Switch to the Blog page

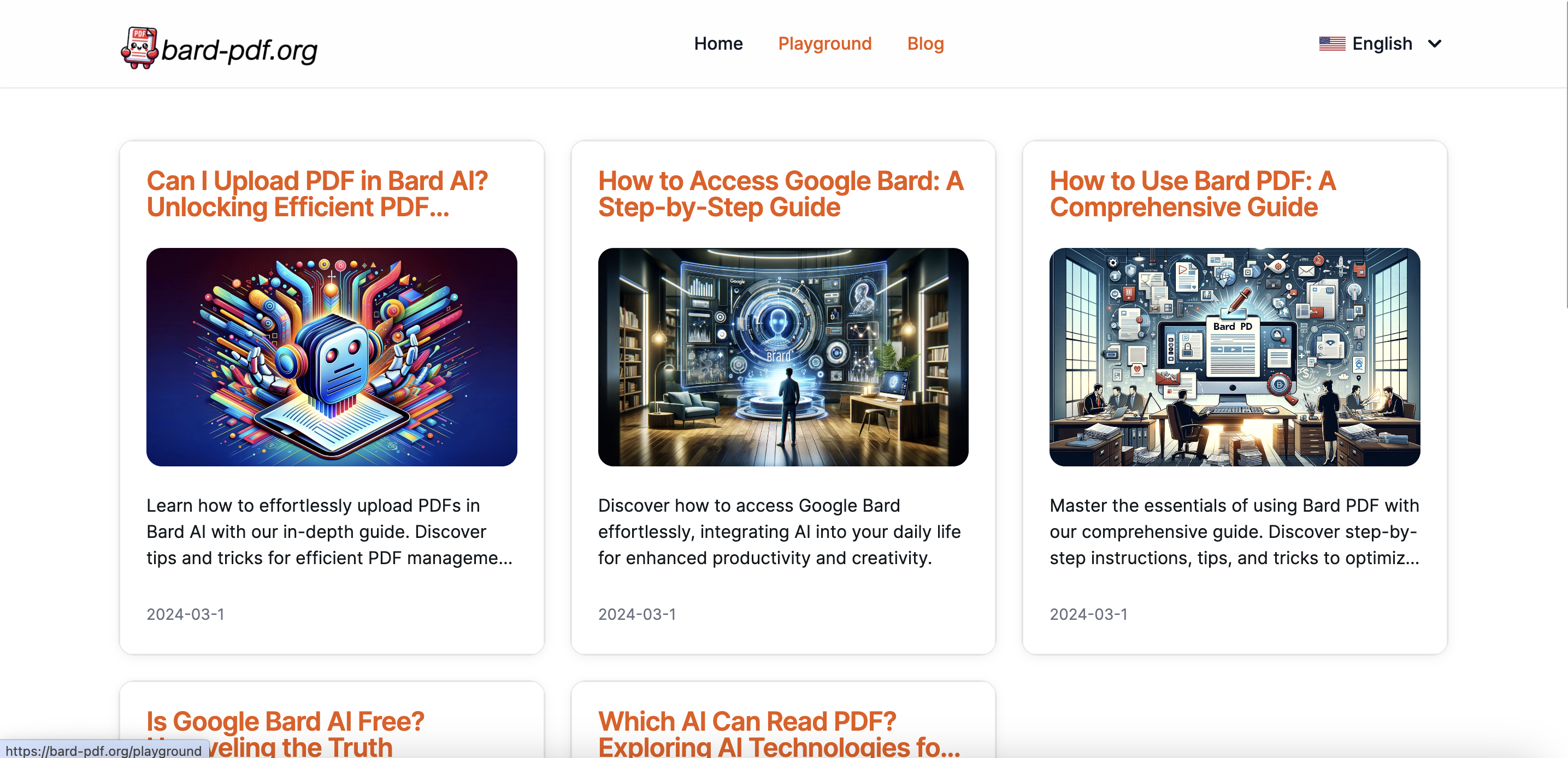click(x=925, y=44)
